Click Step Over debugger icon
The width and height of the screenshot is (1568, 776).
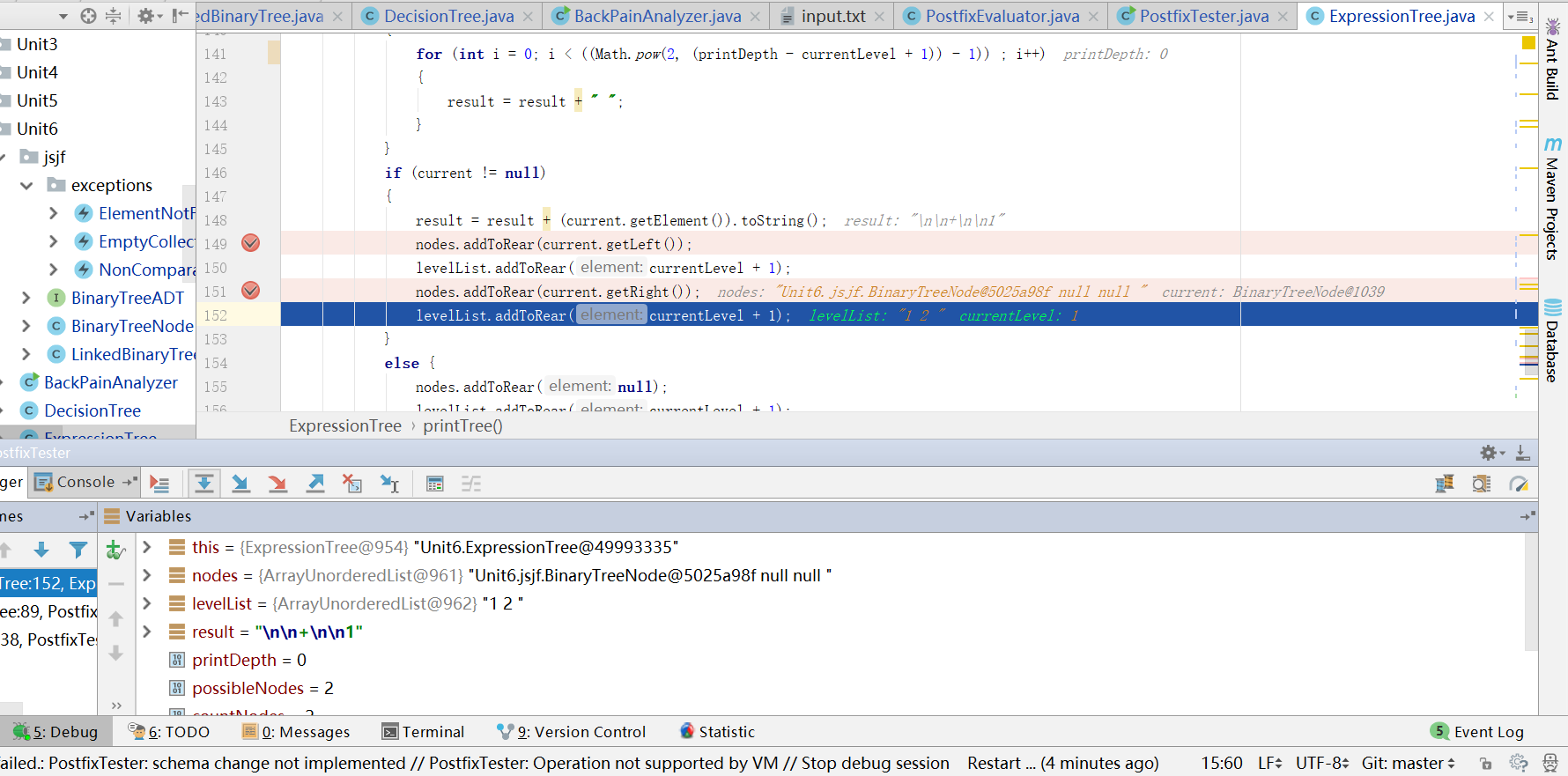tap(203, 483)
